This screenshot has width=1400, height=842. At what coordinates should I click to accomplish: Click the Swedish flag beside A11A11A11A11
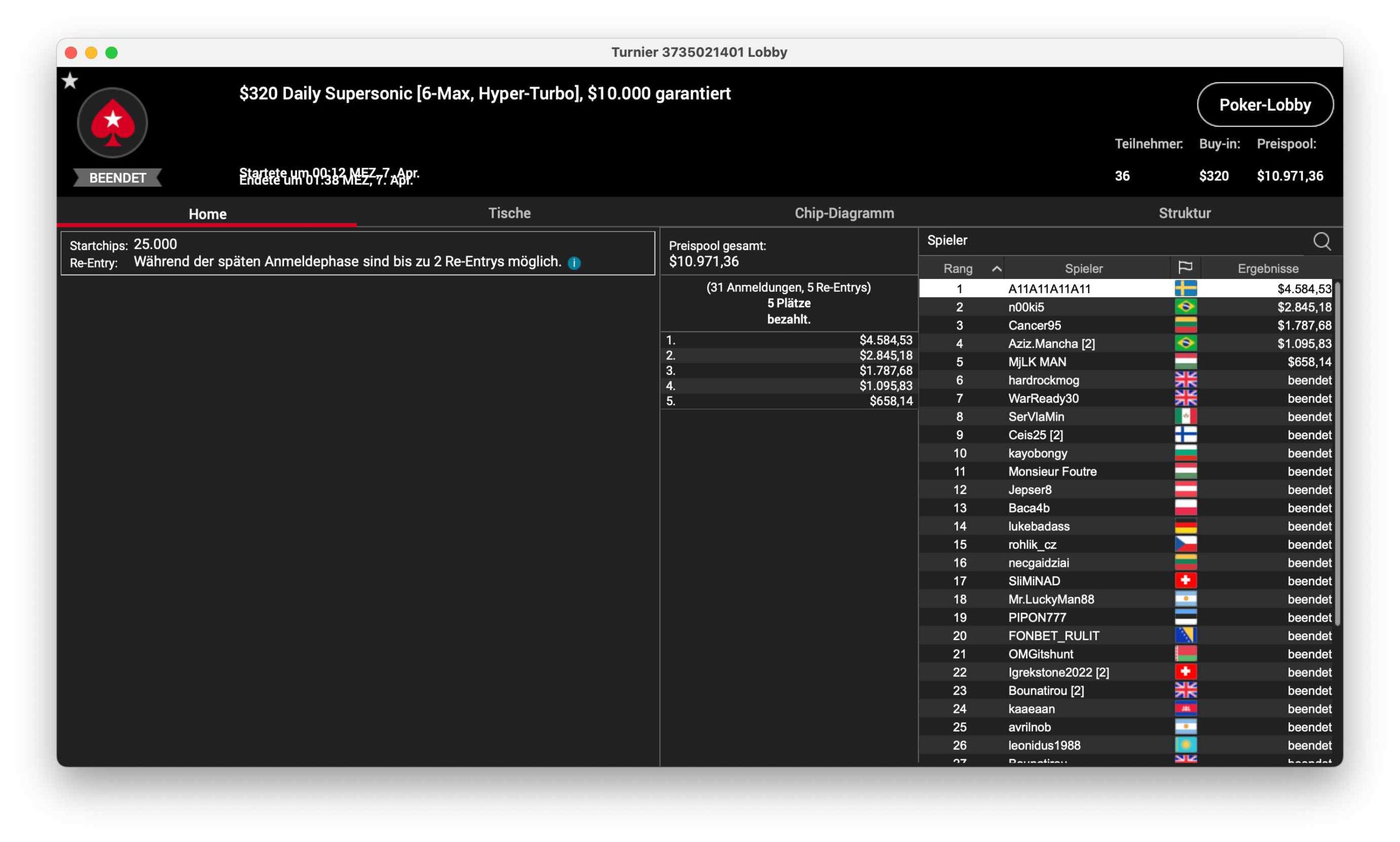(1185, 288)
